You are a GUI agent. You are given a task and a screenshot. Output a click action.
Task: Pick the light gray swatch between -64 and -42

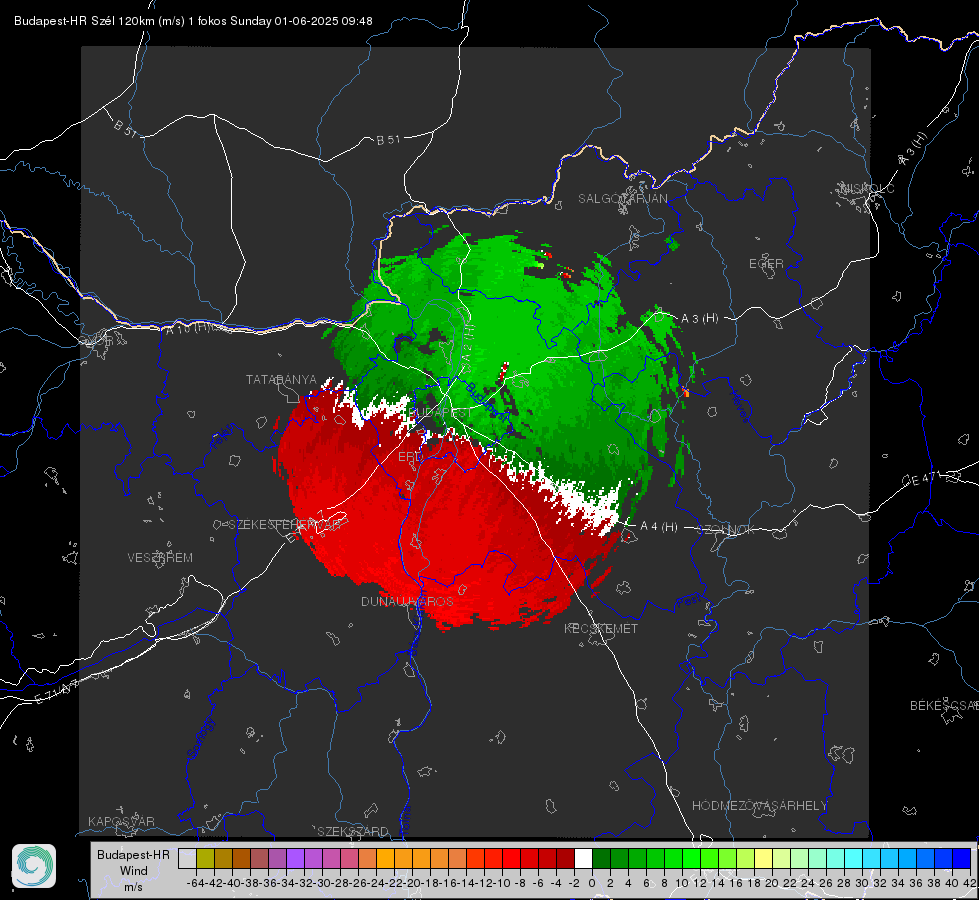187,858
